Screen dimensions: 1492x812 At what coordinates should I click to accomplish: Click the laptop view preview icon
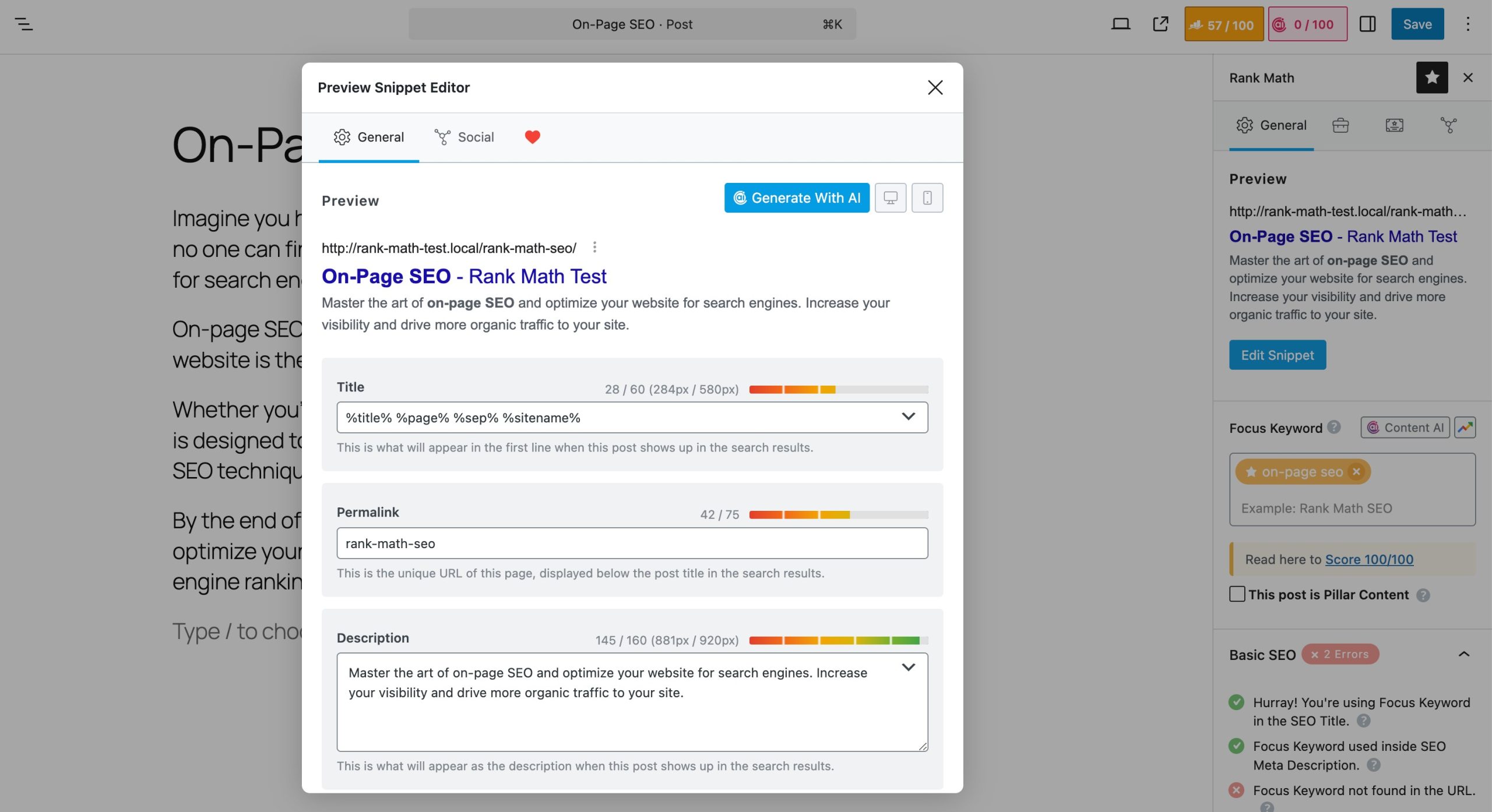1120,24
